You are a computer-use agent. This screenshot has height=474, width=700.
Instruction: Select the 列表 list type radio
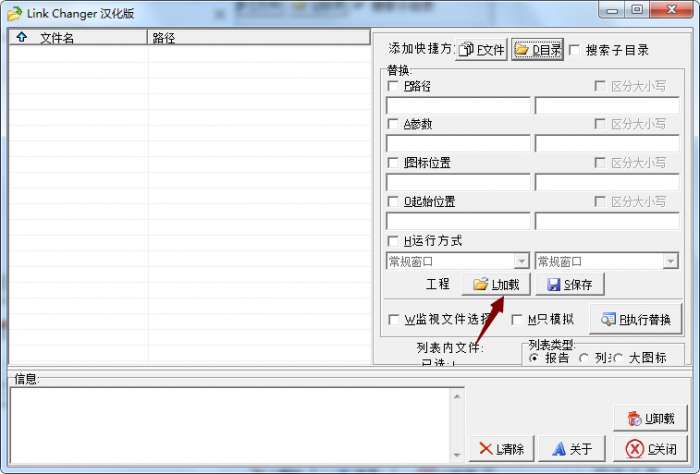coord(583,358)
